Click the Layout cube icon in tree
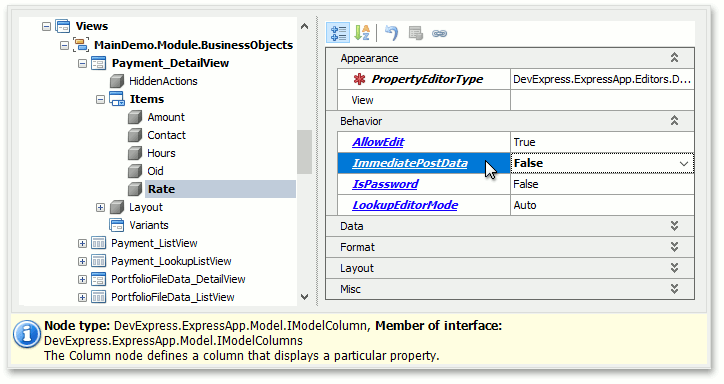This screenshot has width=724, height=384. tap(117, 207)
